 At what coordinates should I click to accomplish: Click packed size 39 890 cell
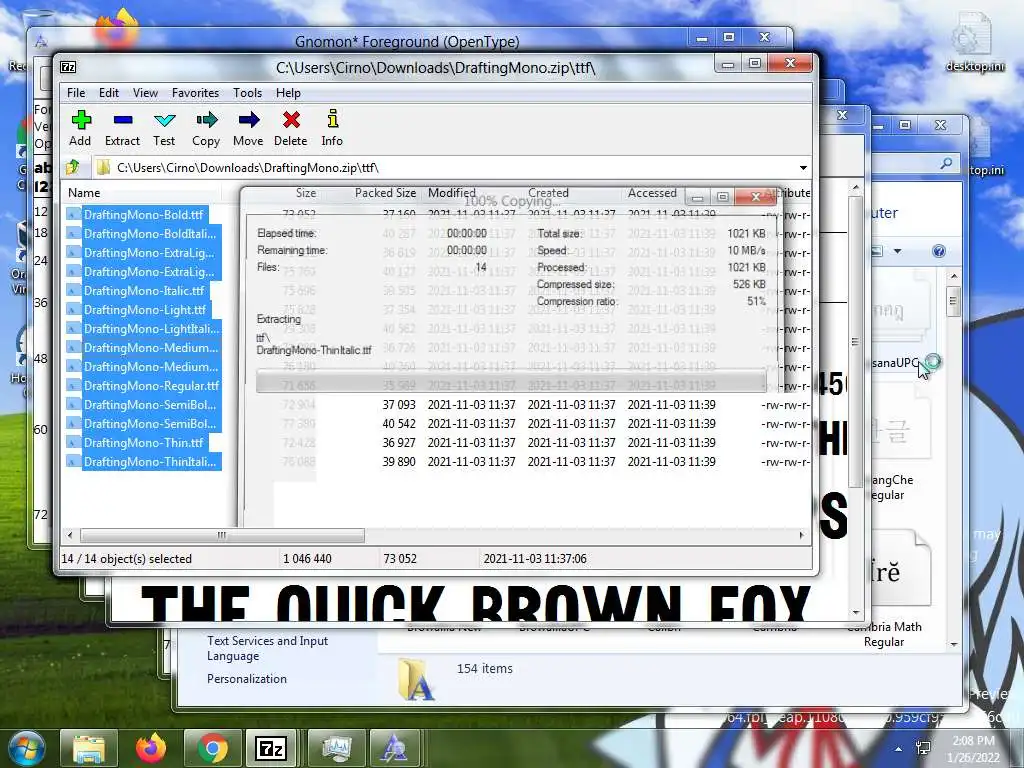click(x=399, y=462)
